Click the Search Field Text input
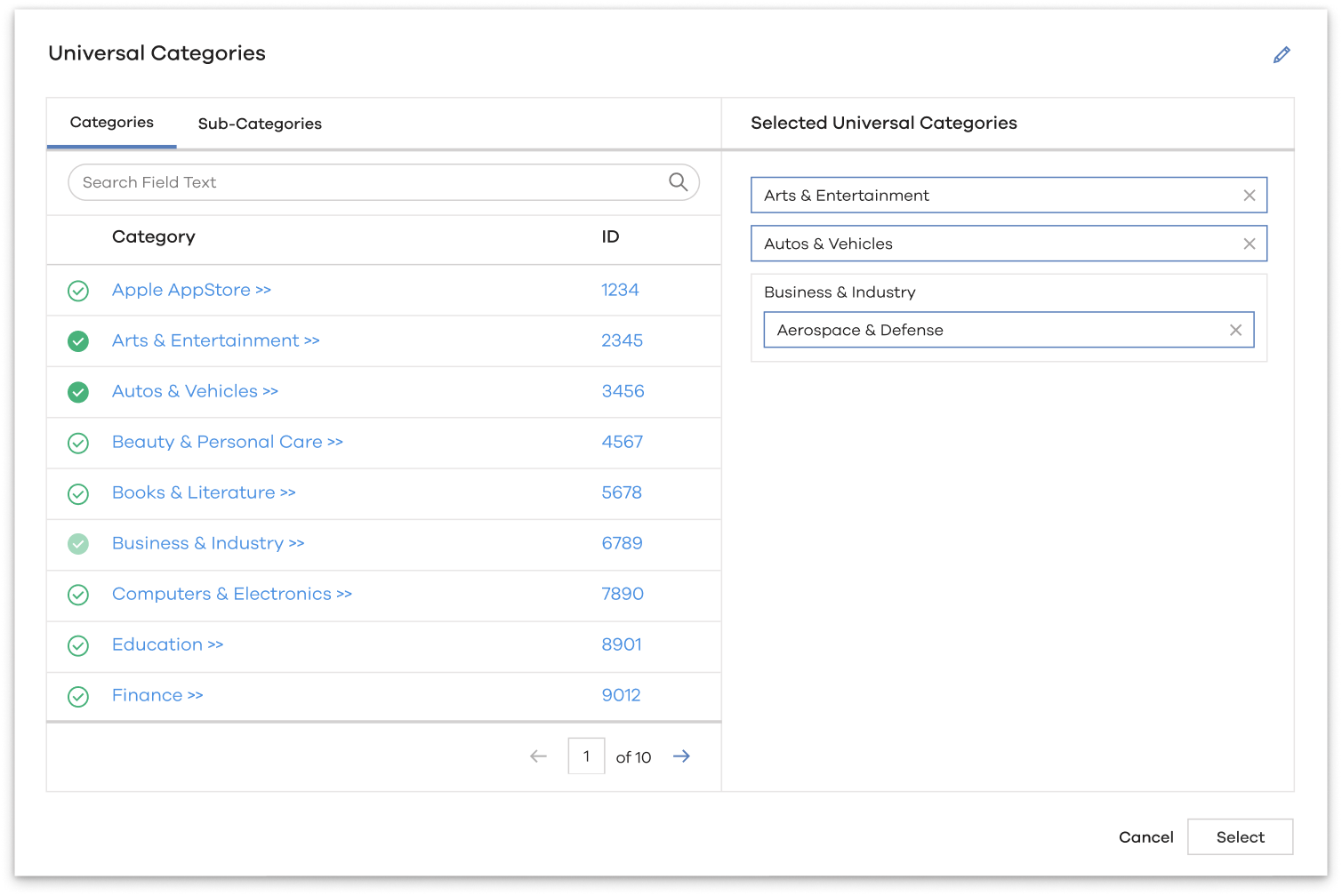1342x896 pixels. click(x=383, y=182)
